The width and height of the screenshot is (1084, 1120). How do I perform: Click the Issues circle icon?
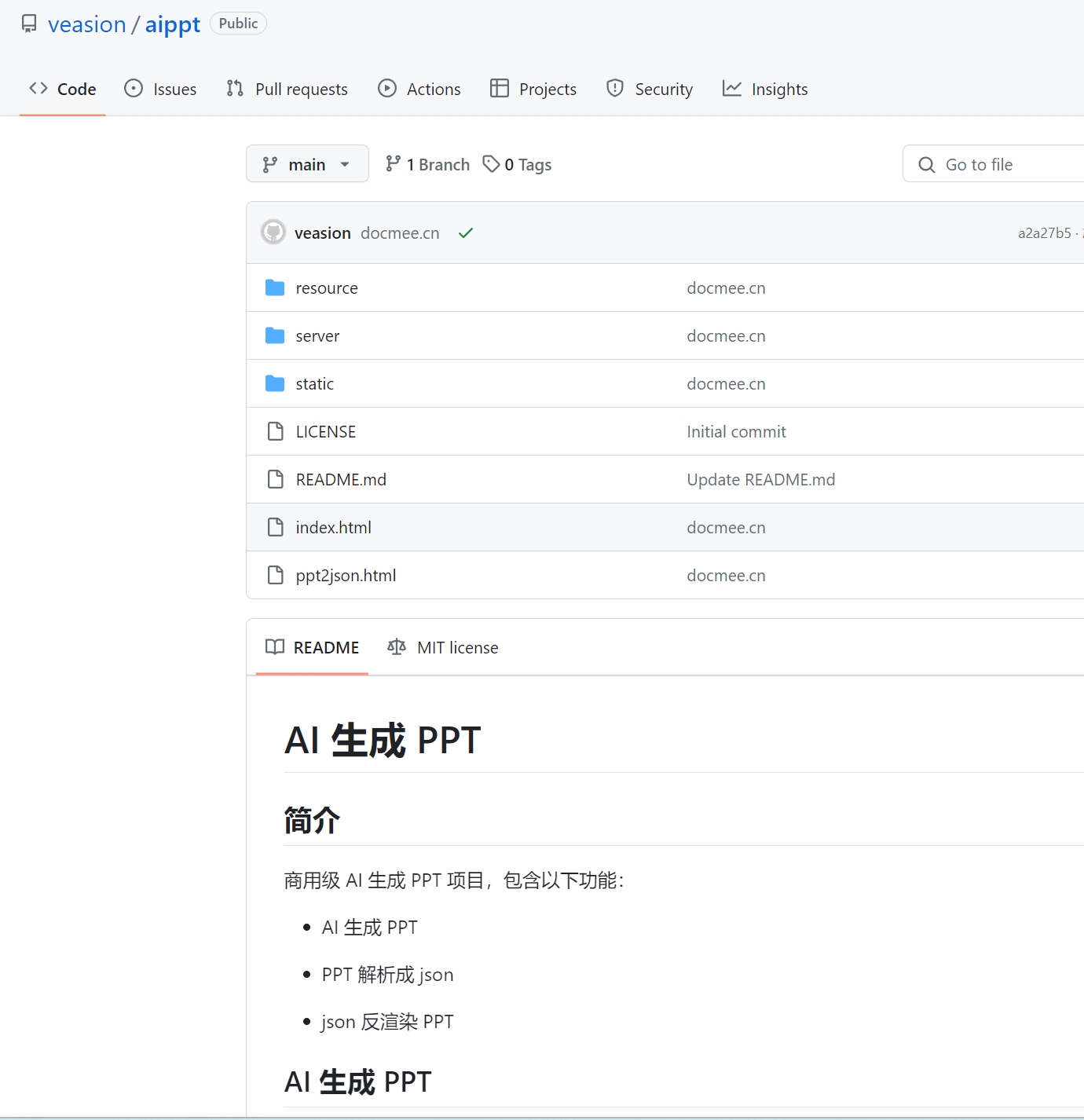[132, 89]
